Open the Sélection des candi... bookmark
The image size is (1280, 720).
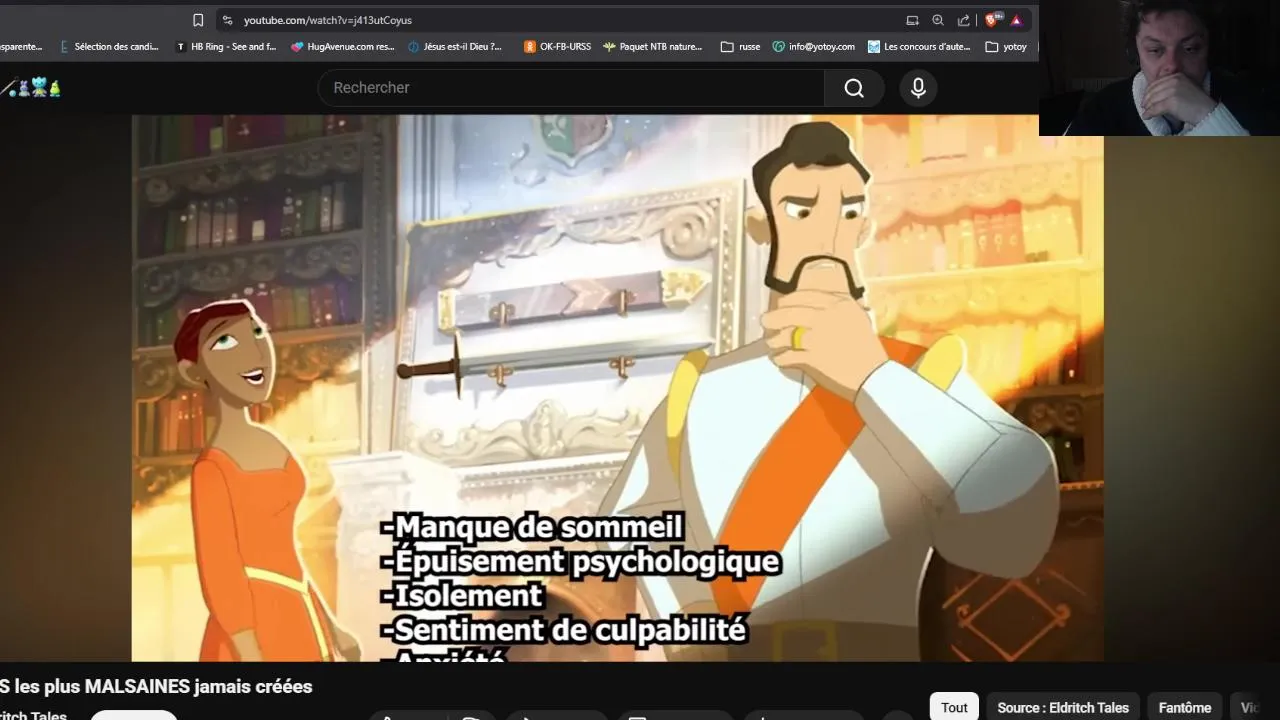click(x=109, y=46)
